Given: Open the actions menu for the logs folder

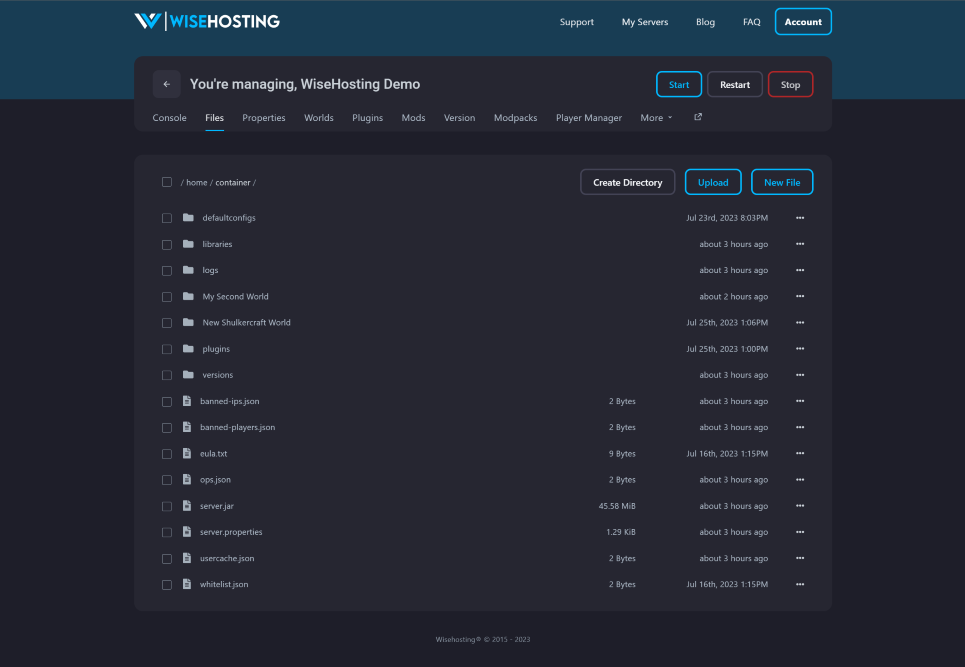Looking at the screenshot, I should click(x=799, y=270).
